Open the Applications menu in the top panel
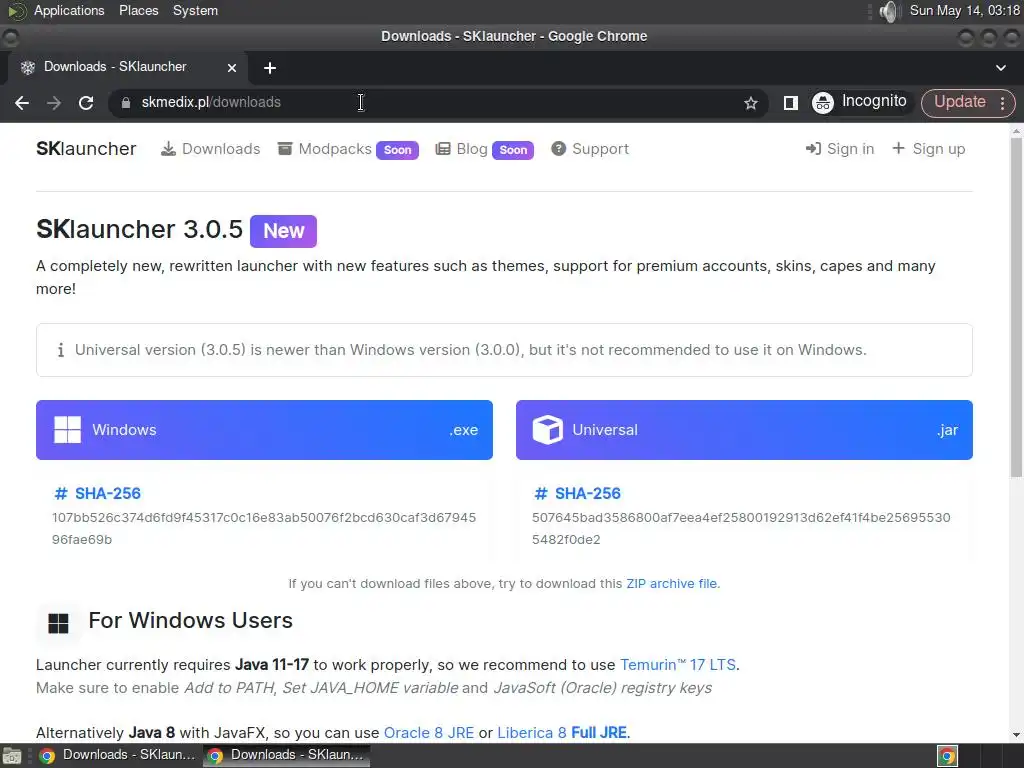Screen dimensions: 1024x768 coord(69,10)
